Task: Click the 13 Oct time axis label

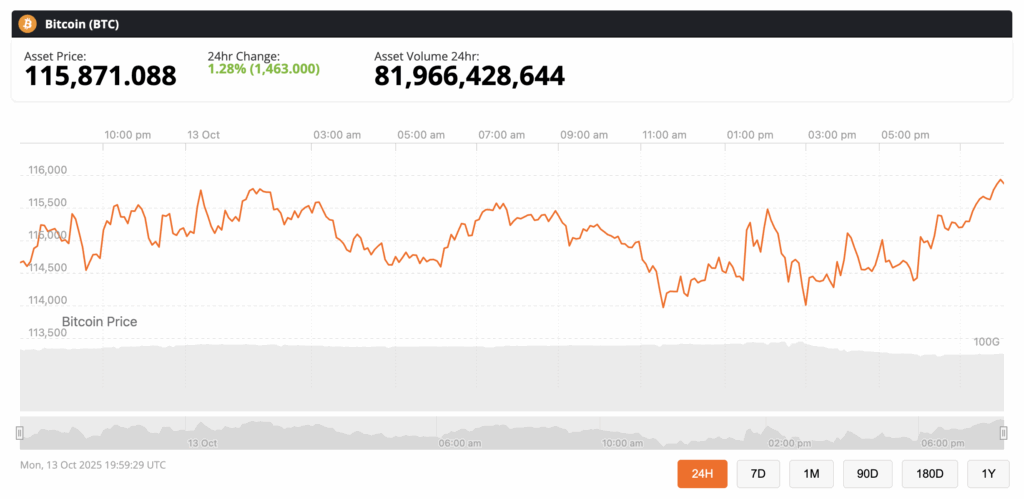Action: tap(202, 135)
